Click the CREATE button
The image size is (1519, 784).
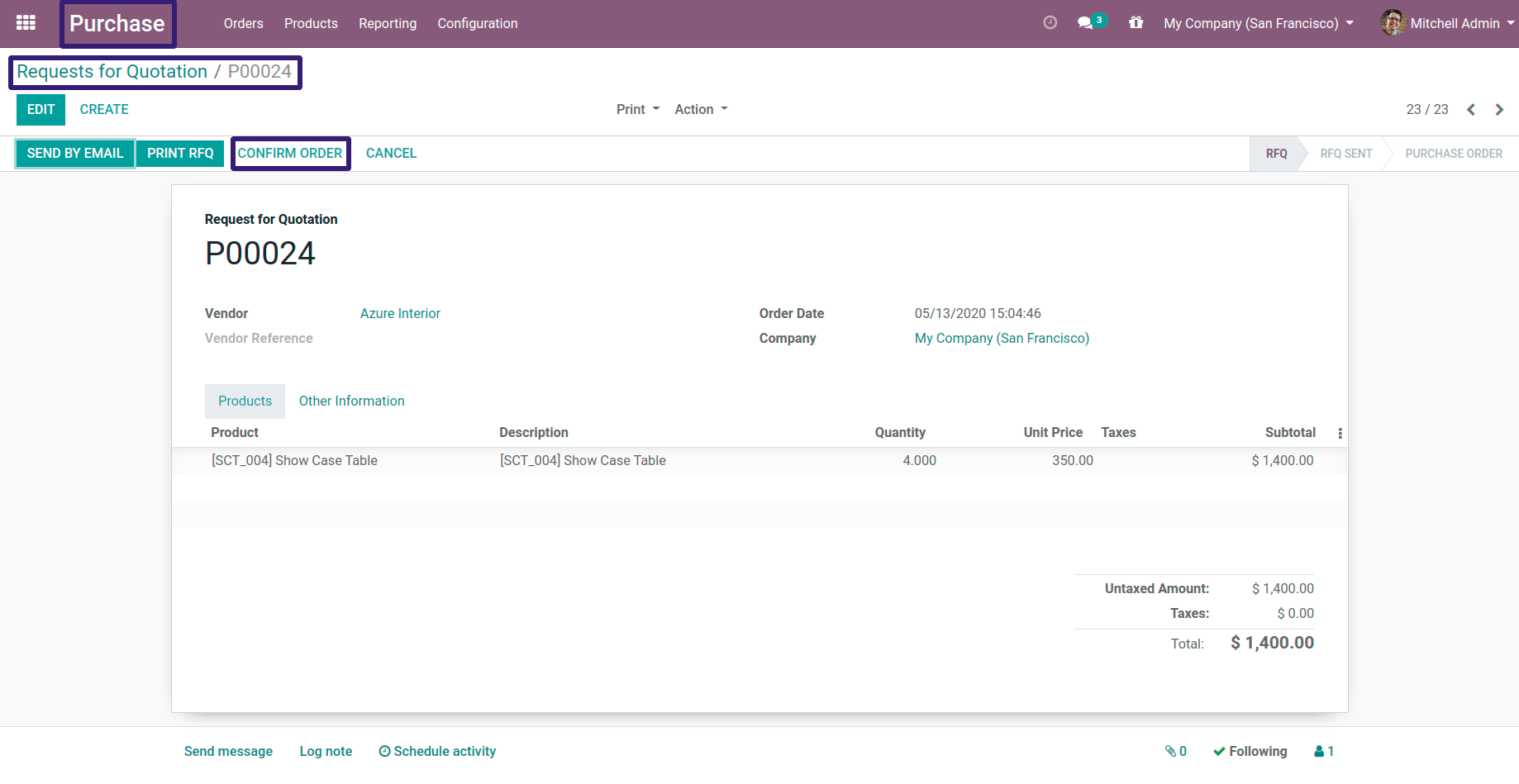104,109
